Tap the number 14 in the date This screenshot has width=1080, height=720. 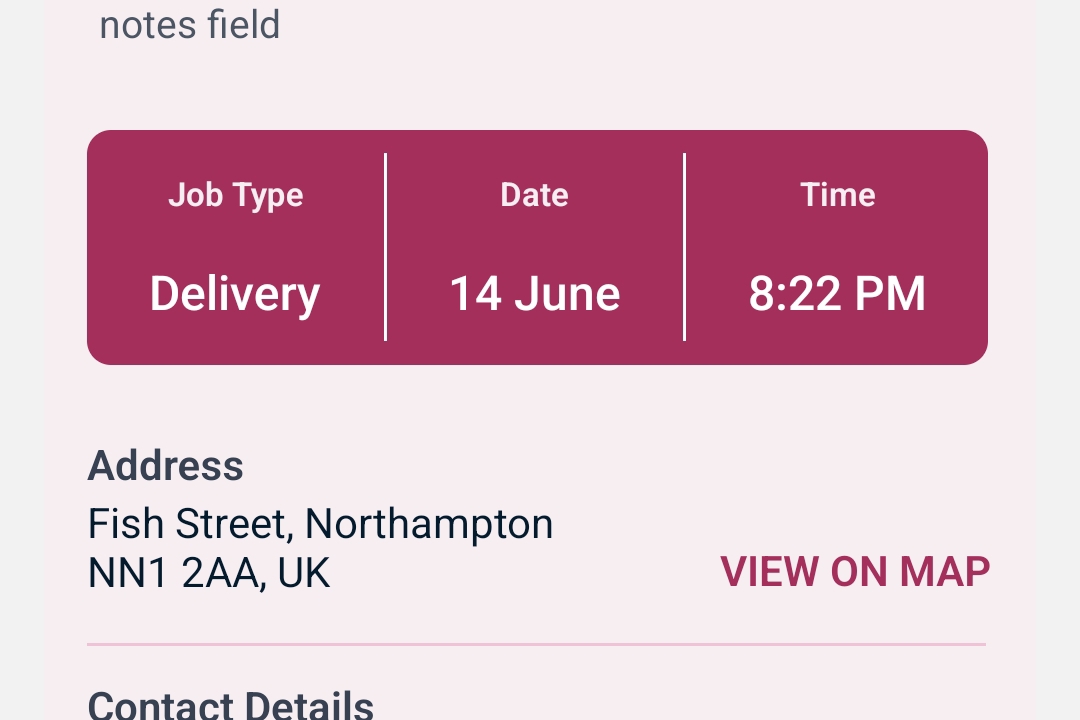(474, 294)
